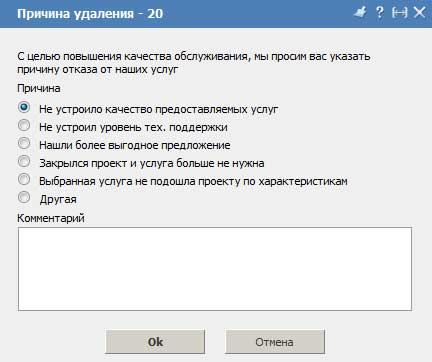Choose the radio 'Нашли более выгодное предложение'
Image resolution: width=432 pixels, height=362 pixels.
pyautogui.click(x=24, y=143)
